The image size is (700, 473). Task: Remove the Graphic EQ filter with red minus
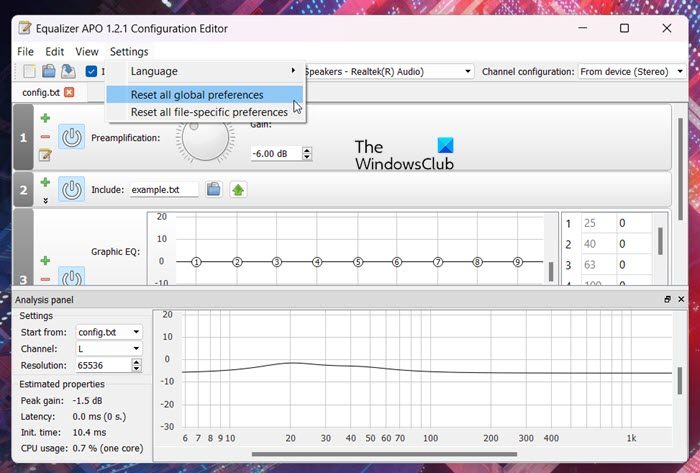click(45, 279)
